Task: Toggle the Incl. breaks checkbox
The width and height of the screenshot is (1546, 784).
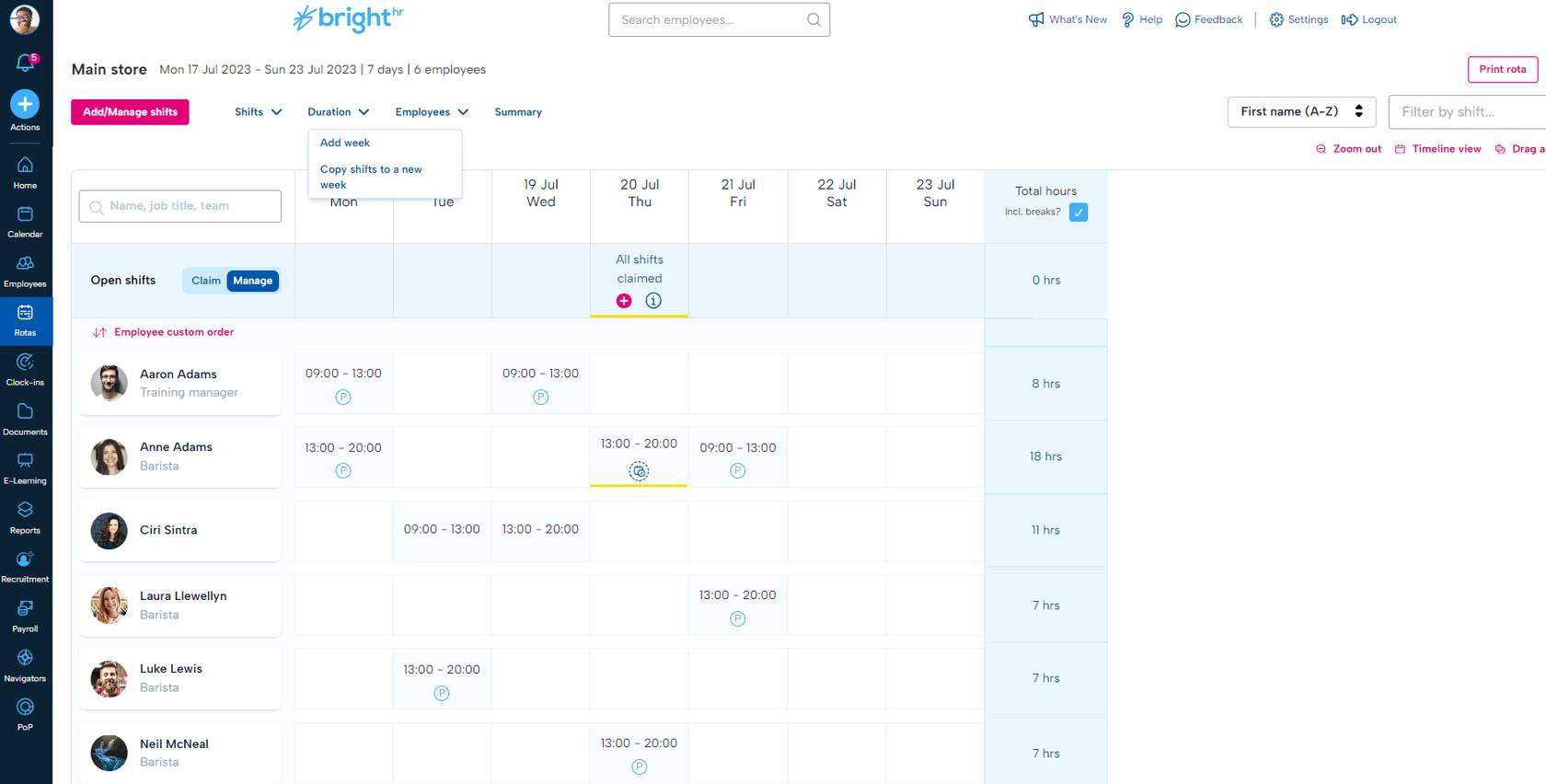Action: coord(1079,213)
